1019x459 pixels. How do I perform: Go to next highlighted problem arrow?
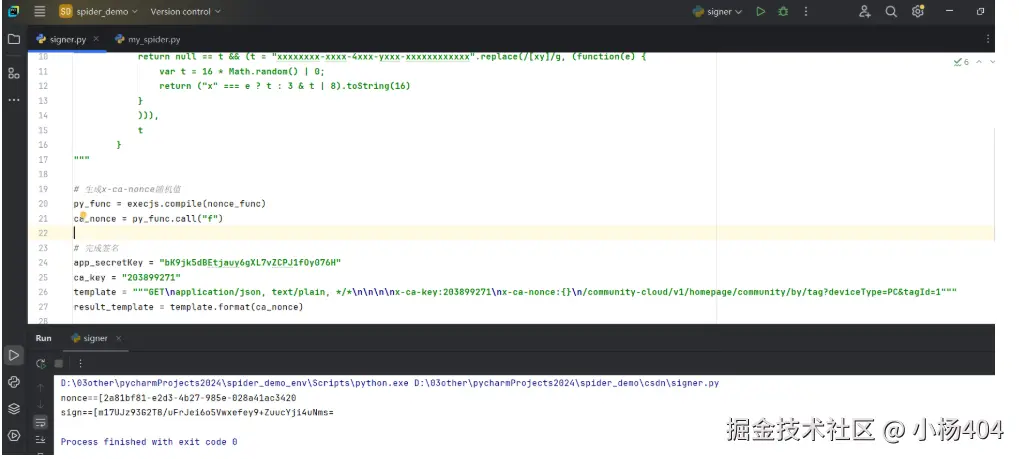coord(992,62)
